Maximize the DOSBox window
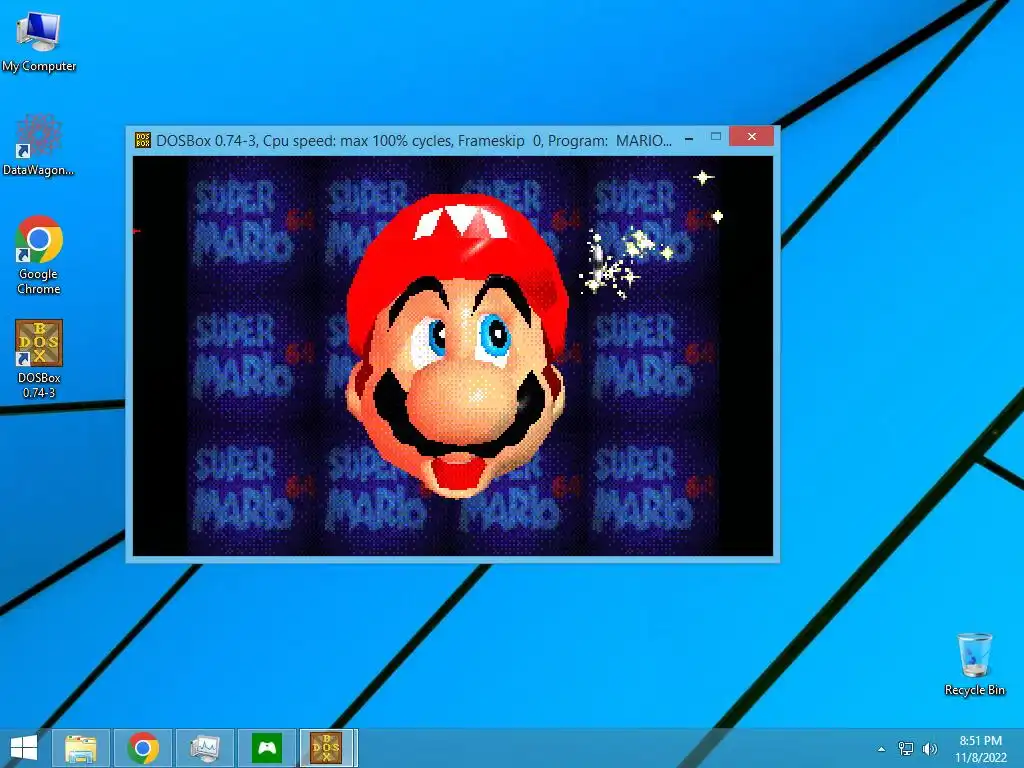This screenshot has width=1024, height=768. [x=716, y=136]
